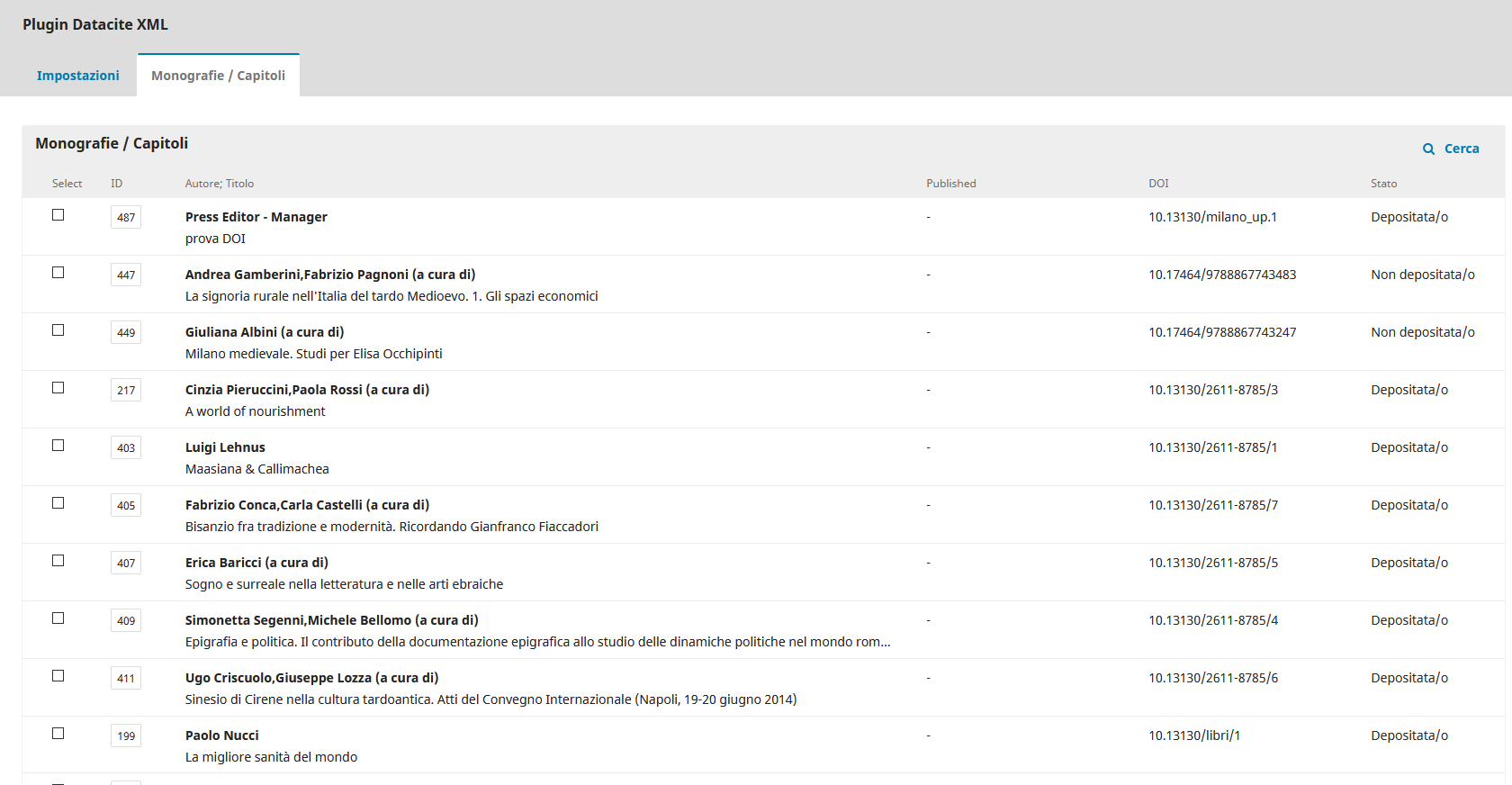The width and height of the screenshot is (1512, 785).
Task: Click DOI 10.13130/2611-8785/6
Action: (x=1213, y=678)
